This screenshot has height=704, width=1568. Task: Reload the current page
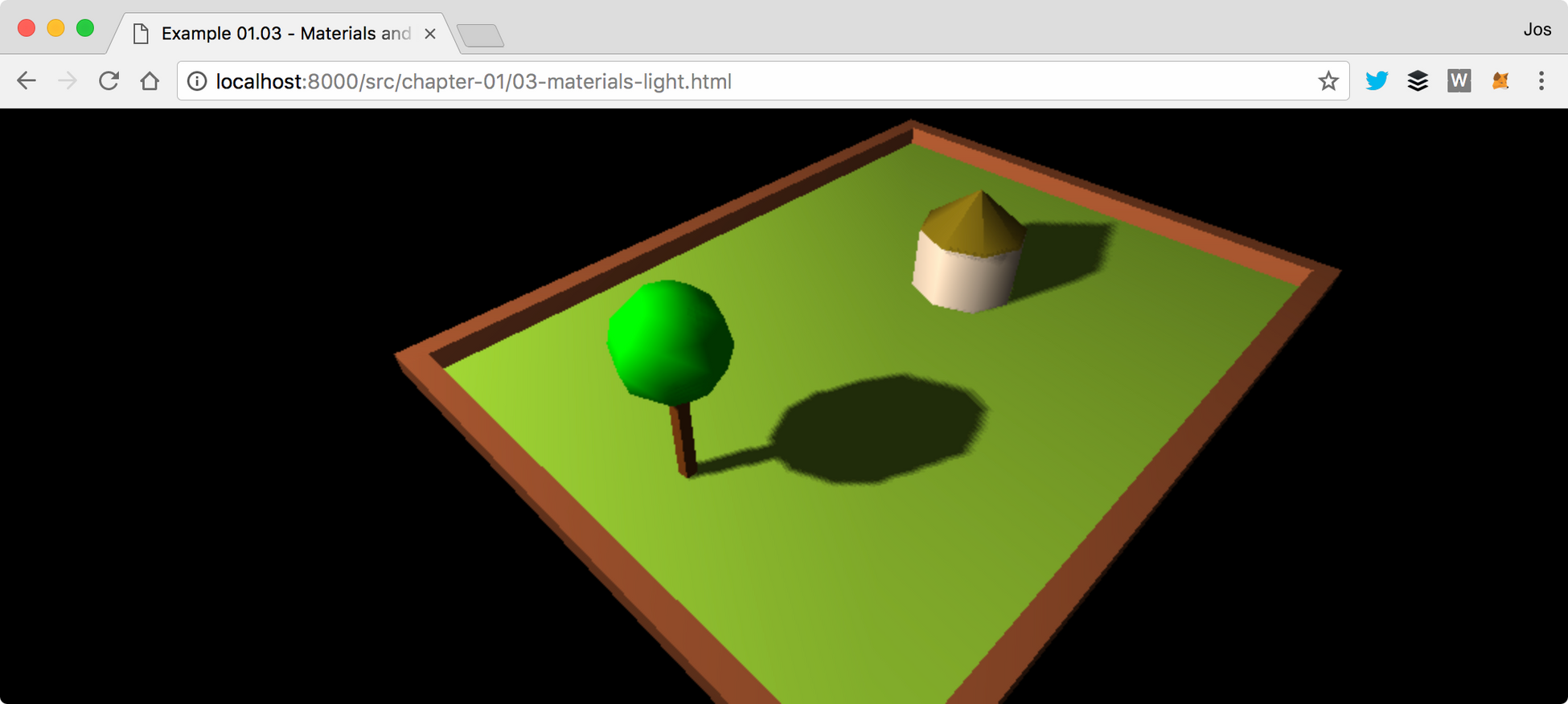pos(109,81)
